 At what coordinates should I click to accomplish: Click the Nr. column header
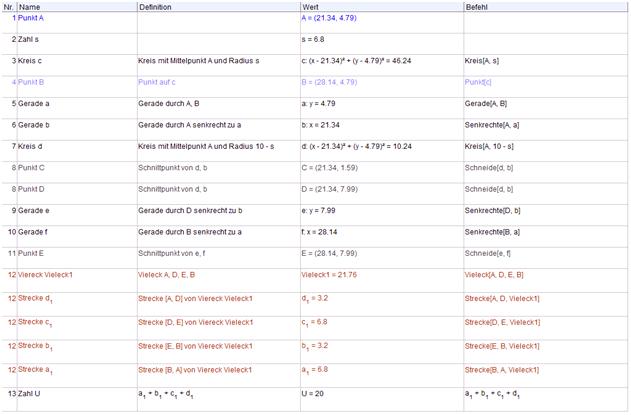pyautogui.click(x=9, y=6)
